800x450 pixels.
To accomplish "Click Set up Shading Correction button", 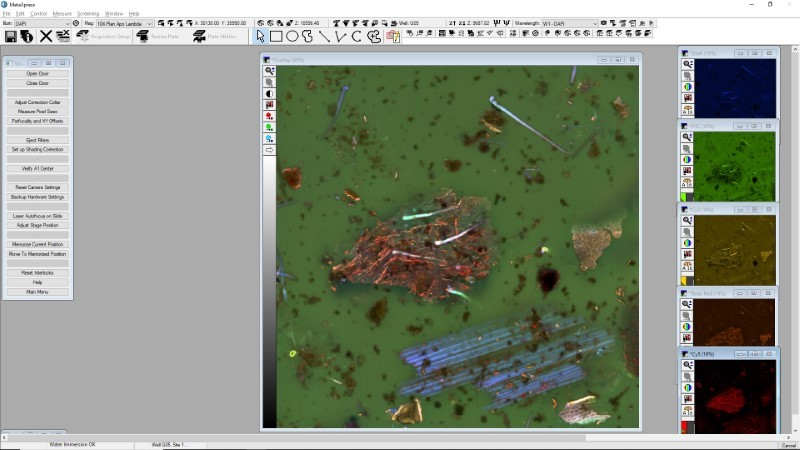I will tap(37, 149).
